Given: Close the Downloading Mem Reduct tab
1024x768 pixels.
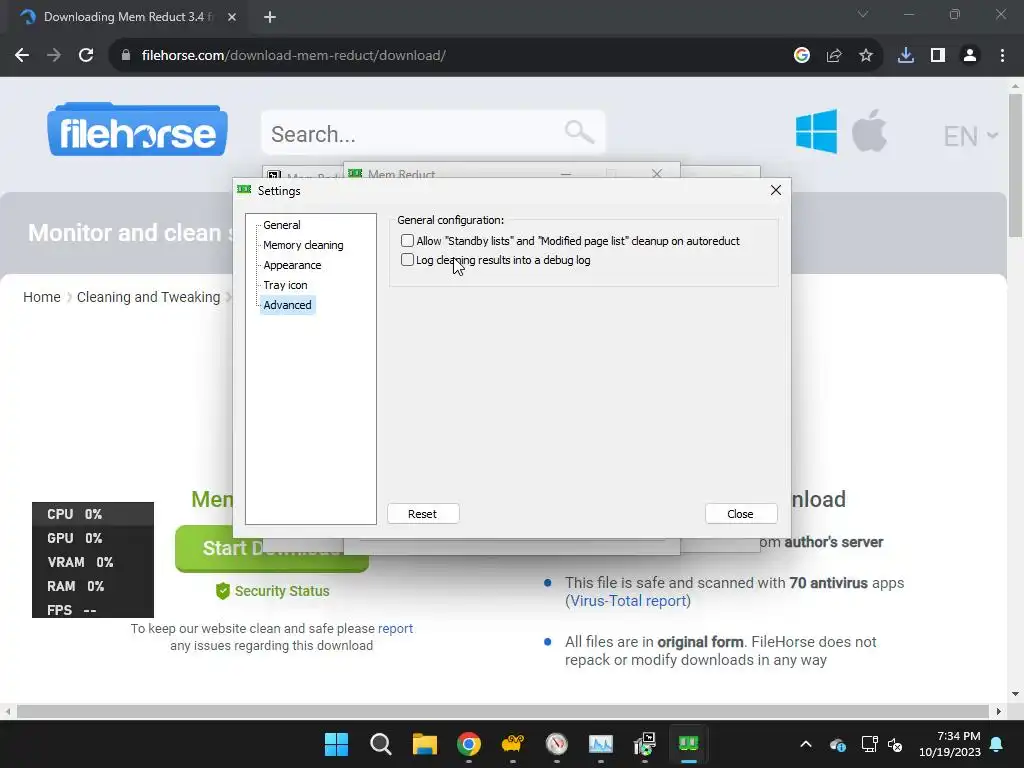Looking at the screenshot, I should pyautogui.click(x=232, y=17).
